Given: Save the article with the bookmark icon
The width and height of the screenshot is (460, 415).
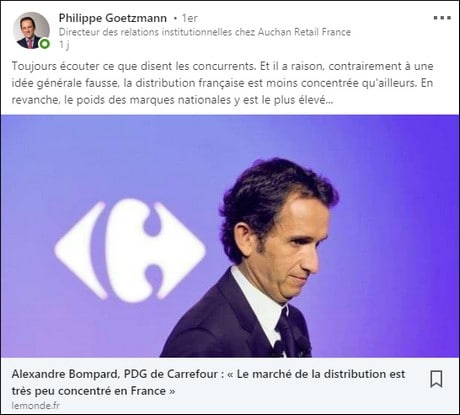Looking at the screenshot, I should tap(436, 379).
